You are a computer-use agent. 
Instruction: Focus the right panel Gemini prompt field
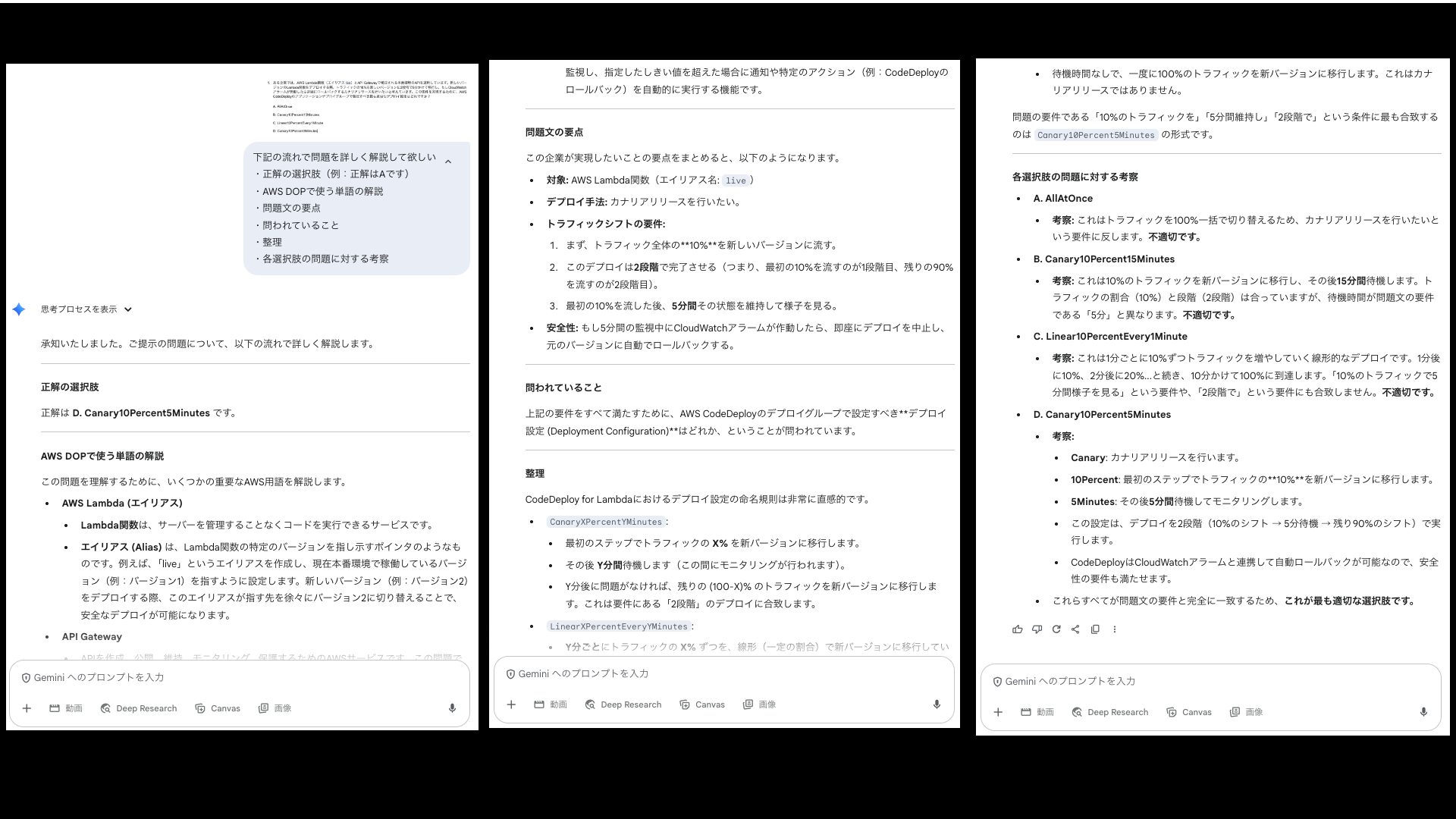[x=1211, y=682]
